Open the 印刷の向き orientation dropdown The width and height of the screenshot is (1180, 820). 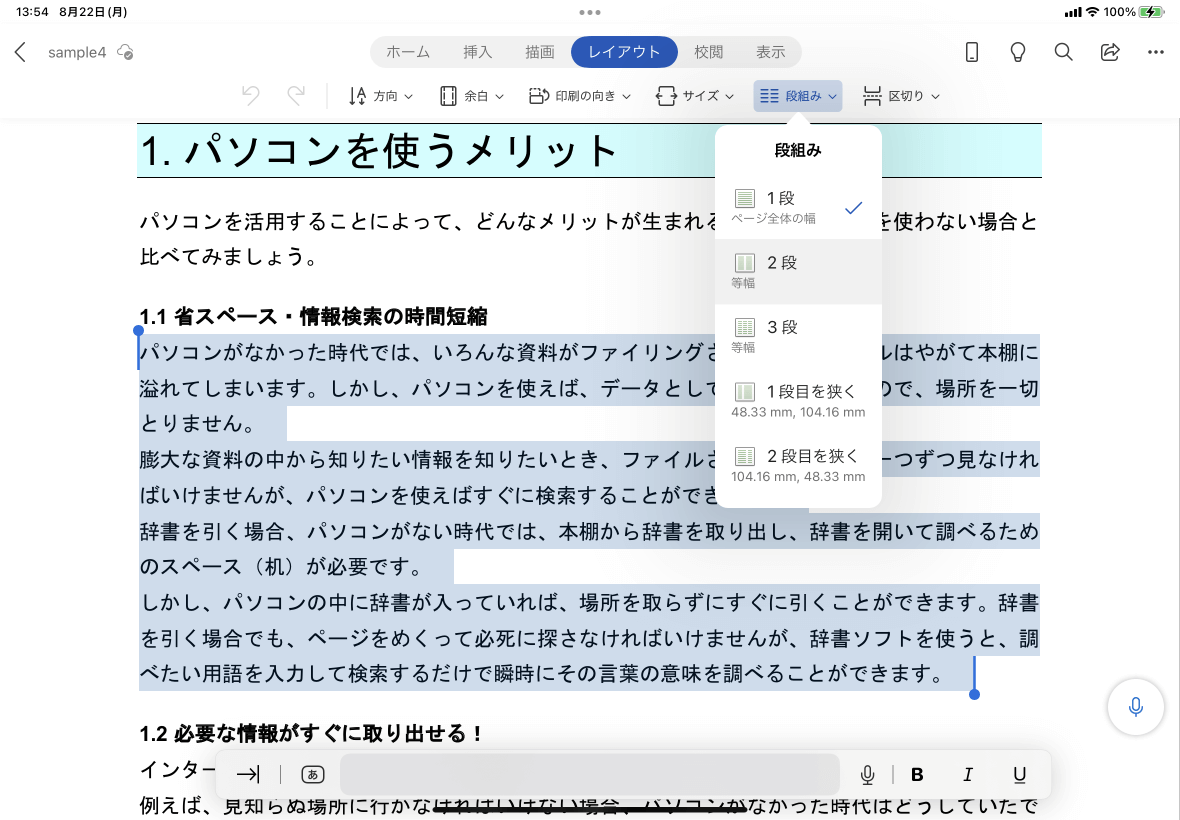pyautogui.click(x=579, y=96)
